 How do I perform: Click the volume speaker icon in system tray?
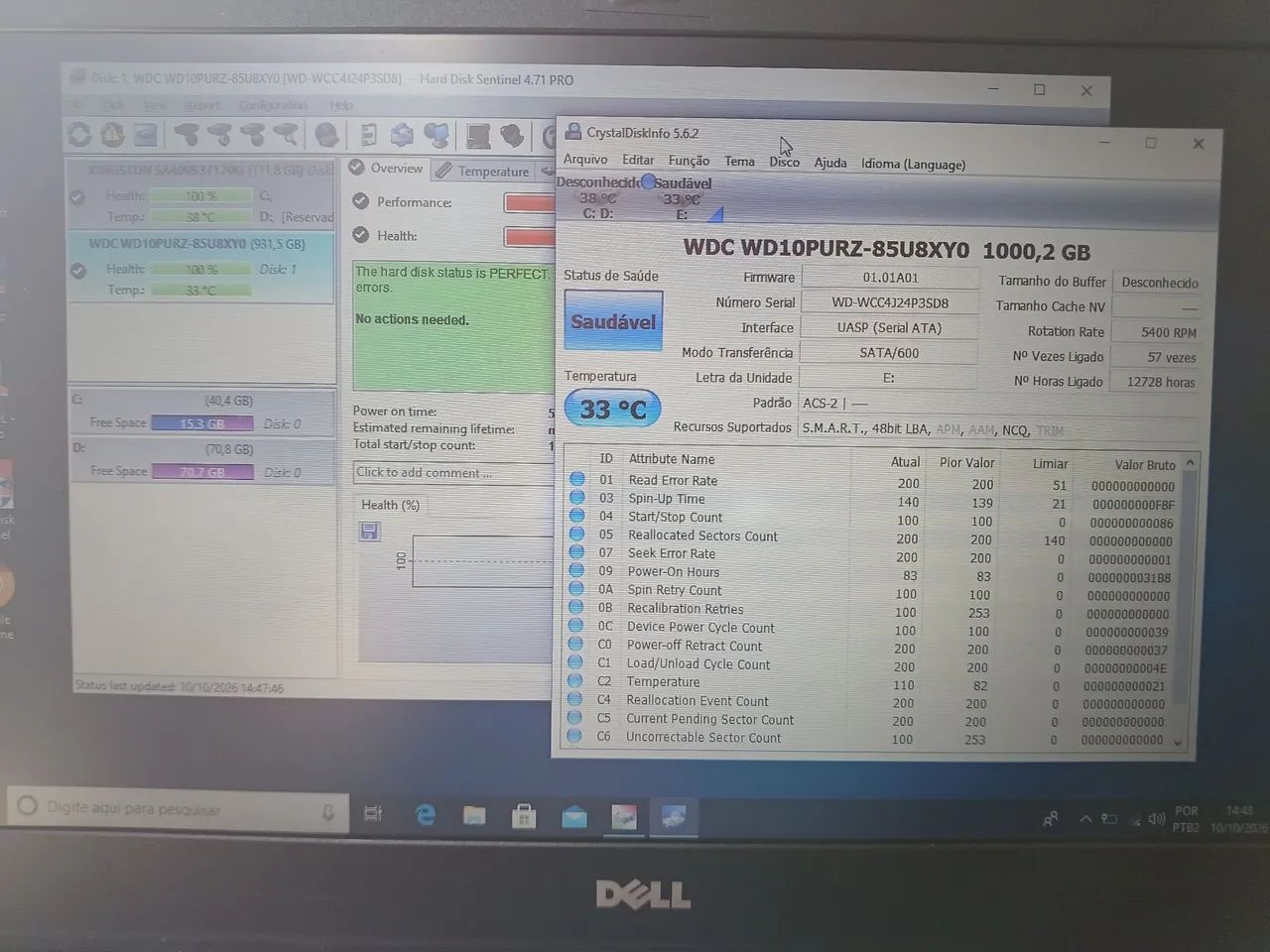tap(1156, 819)
